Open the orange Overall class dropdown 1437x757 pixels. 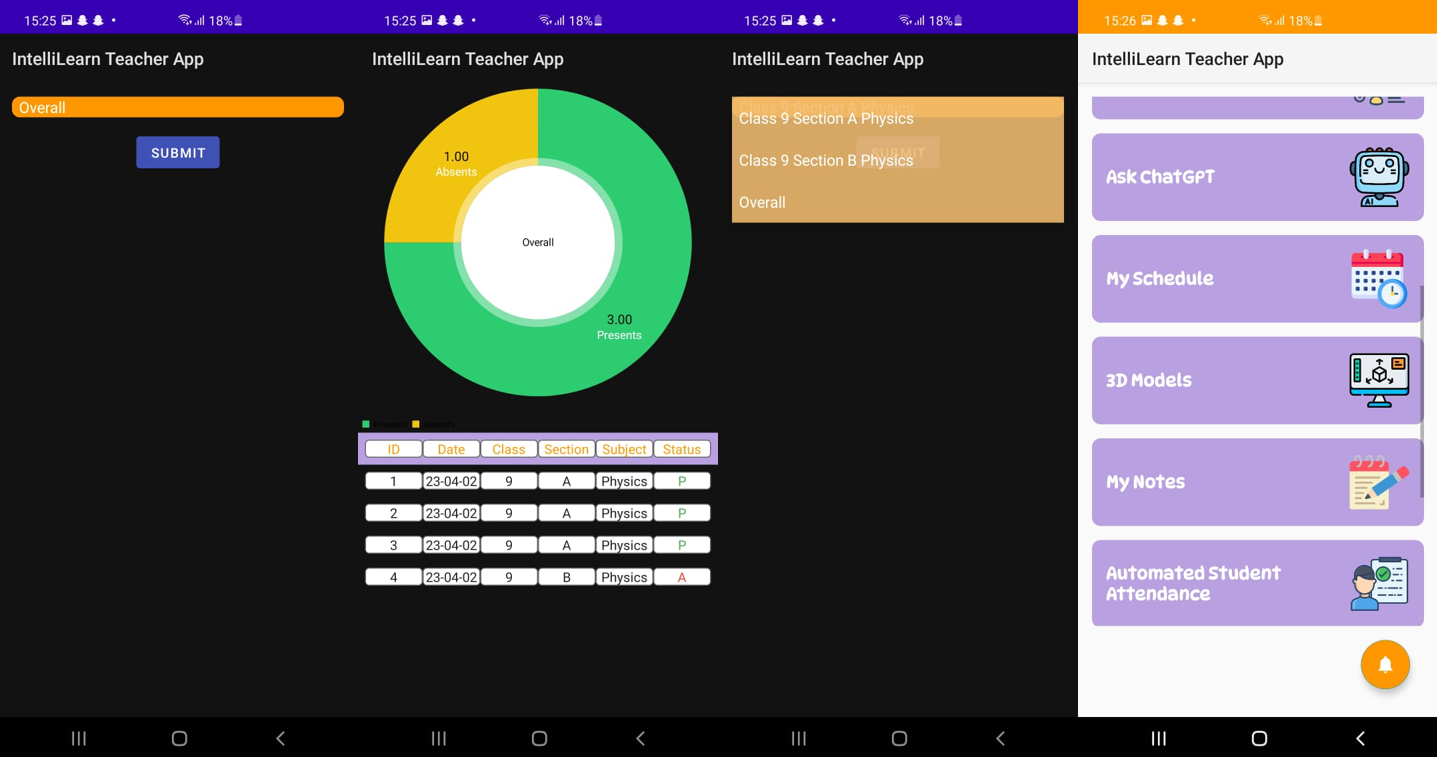click(x=178, y=107)
